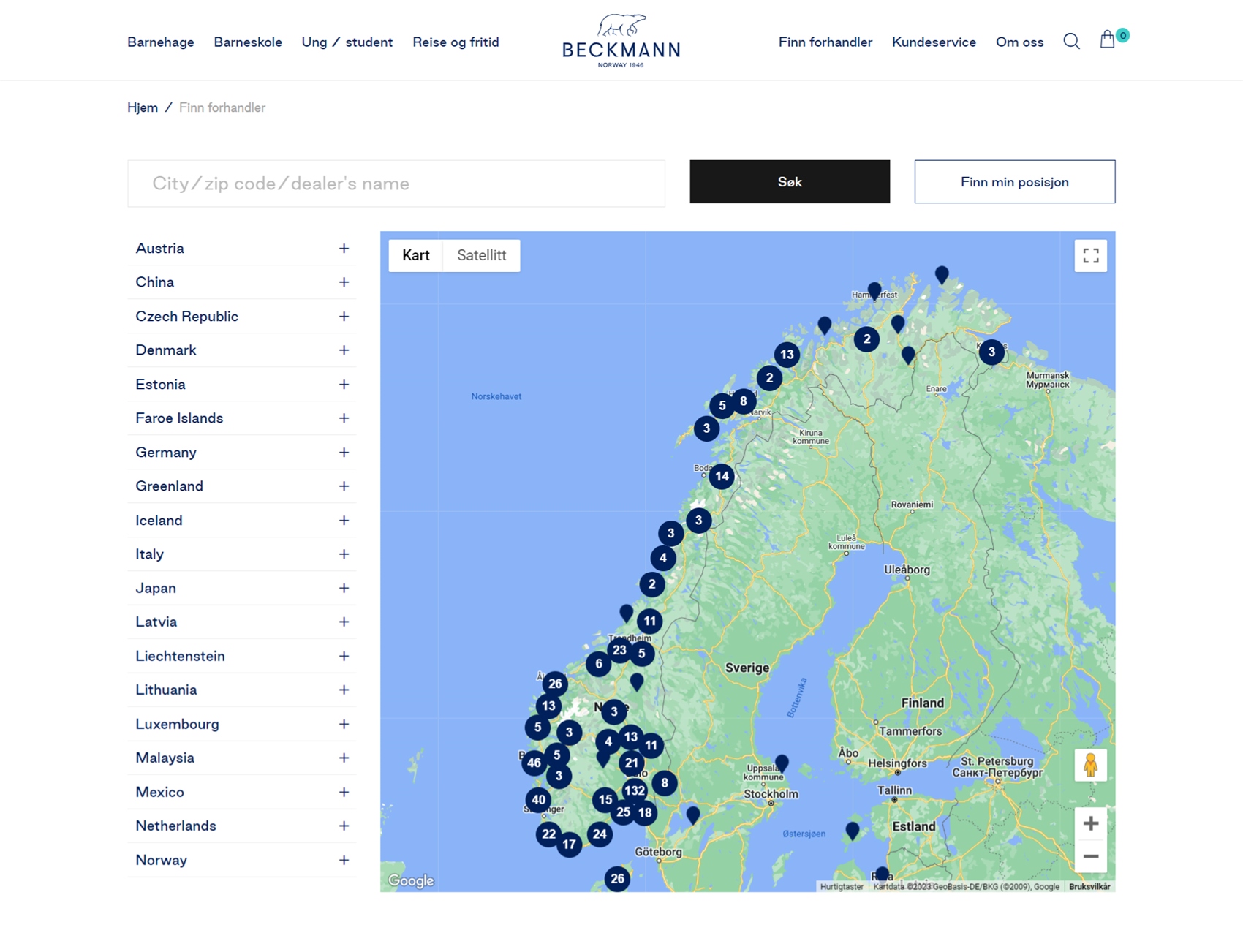Screen dimensions: 1243x952
Task: Zoom out on the map
Action: click(x=1090, y=856)
